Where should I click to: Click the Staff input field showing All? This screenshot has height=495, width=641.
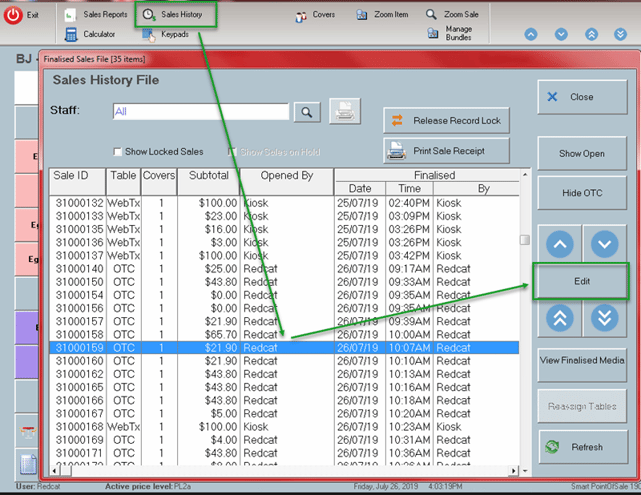[x=201, y=111]
